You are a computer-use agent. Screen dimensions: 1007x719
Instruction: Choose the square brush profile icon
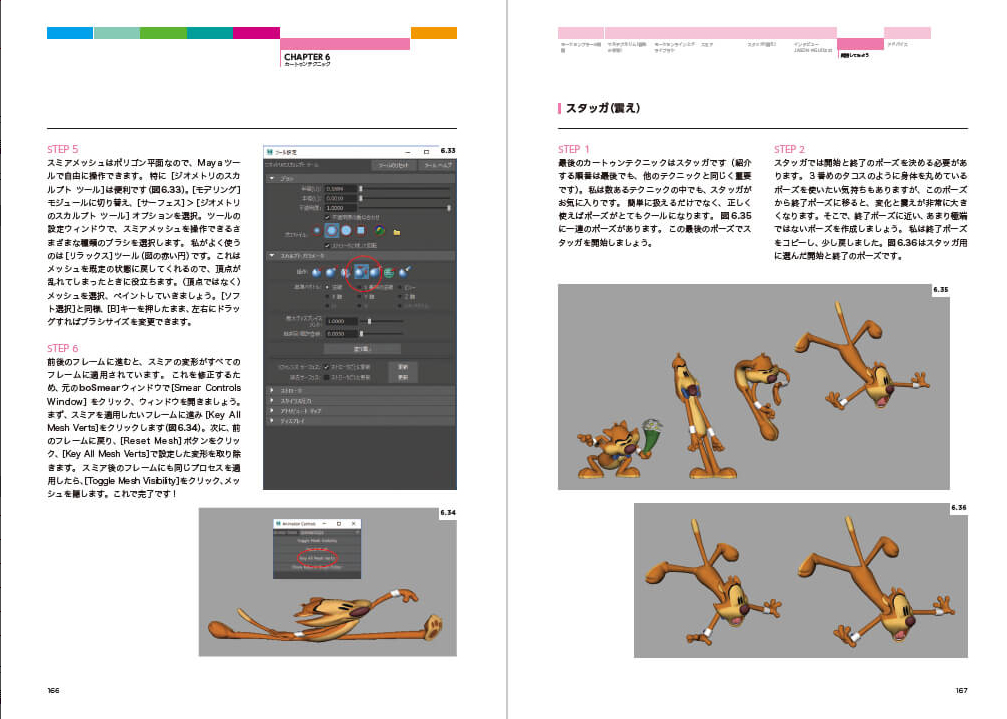(x=360, y=230)
